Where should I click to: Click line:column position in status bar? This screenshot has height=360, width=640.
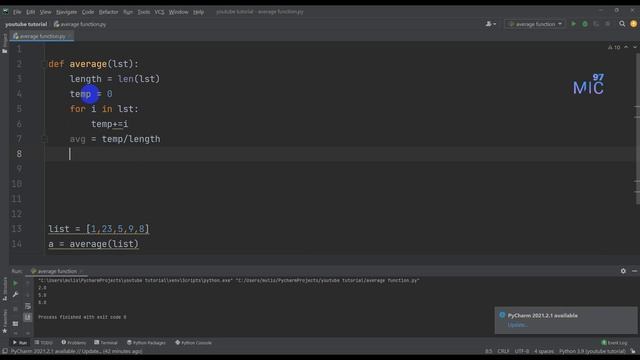489,351
